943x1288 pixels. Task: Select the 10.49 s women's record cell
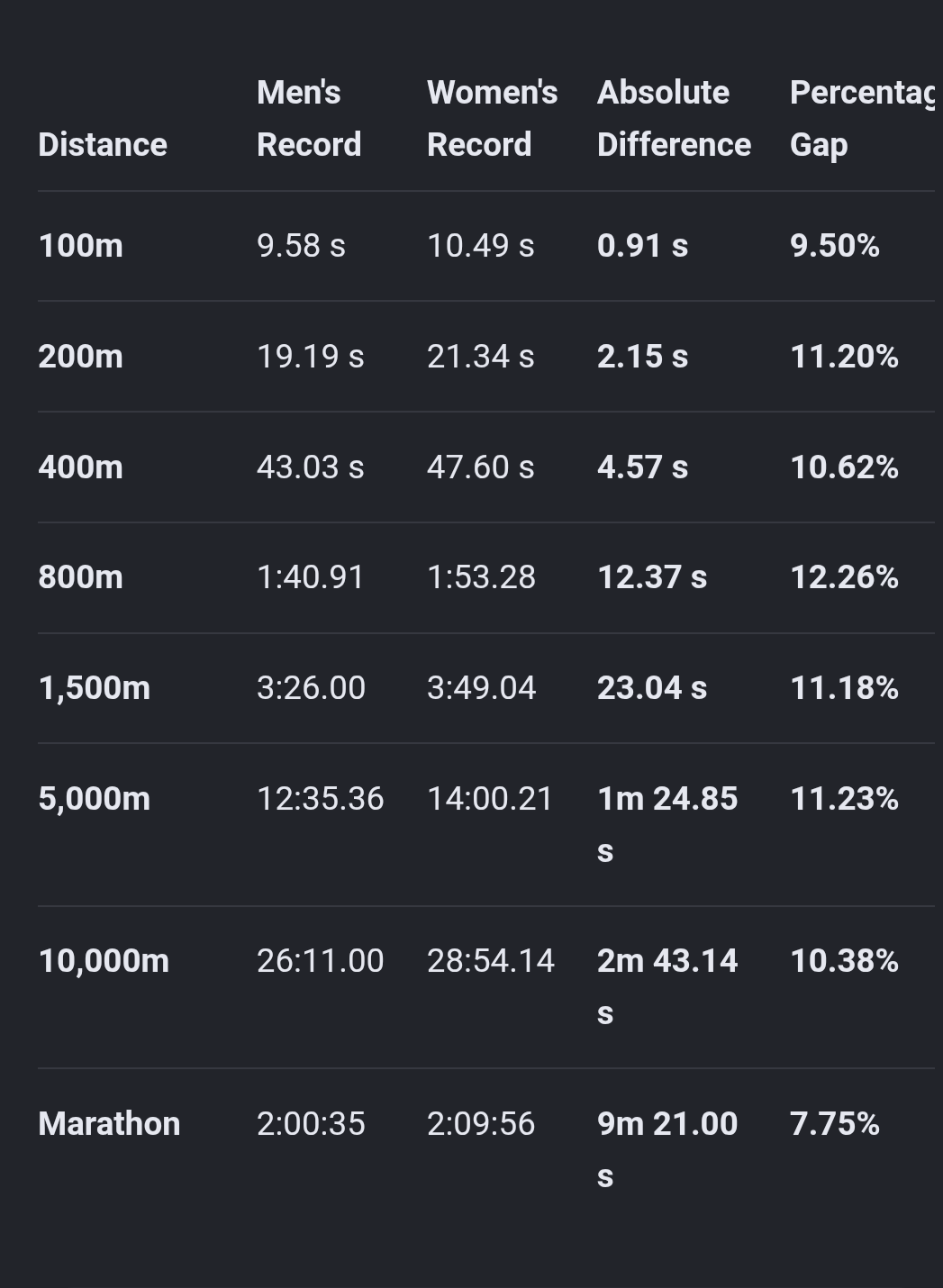tap(481, 245)
